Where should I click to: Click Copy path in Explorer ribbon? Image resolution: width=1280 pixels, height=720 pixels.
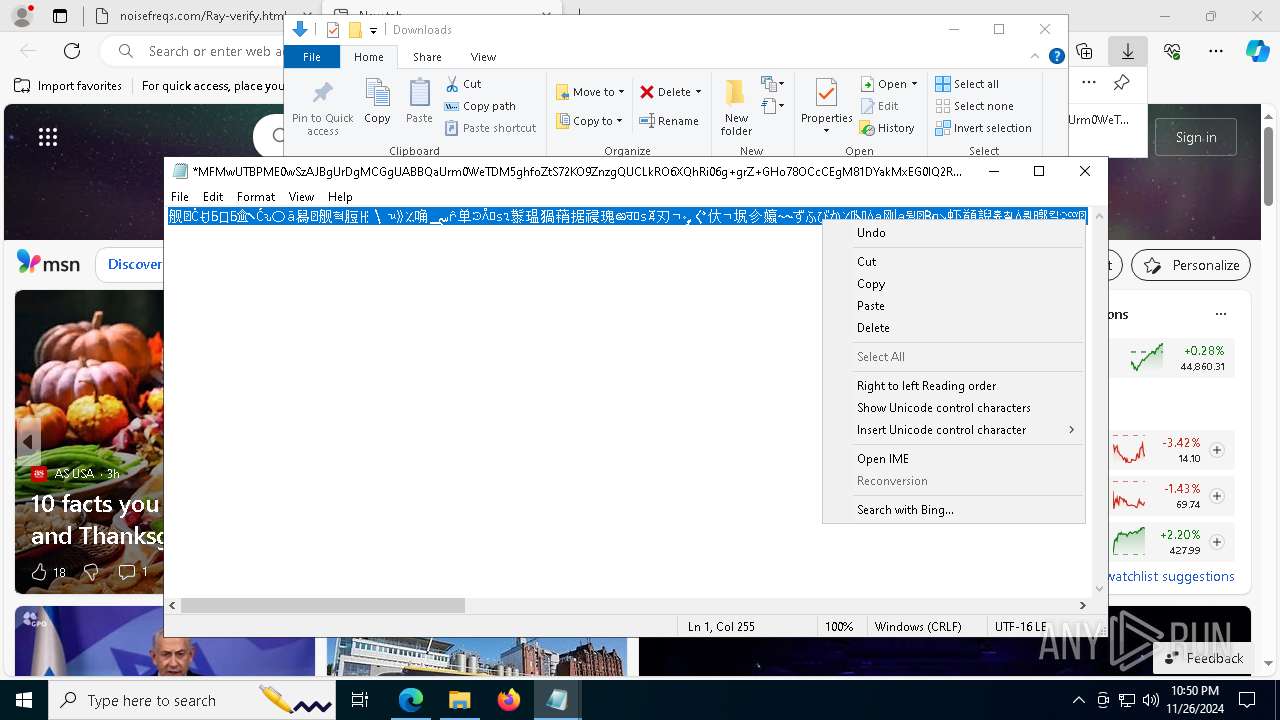click(x=480, y=106)
